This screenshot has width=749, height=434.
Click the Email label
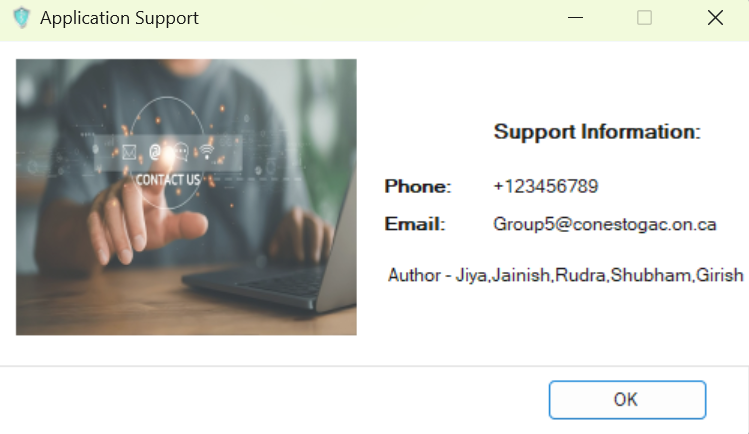[415, 224]
